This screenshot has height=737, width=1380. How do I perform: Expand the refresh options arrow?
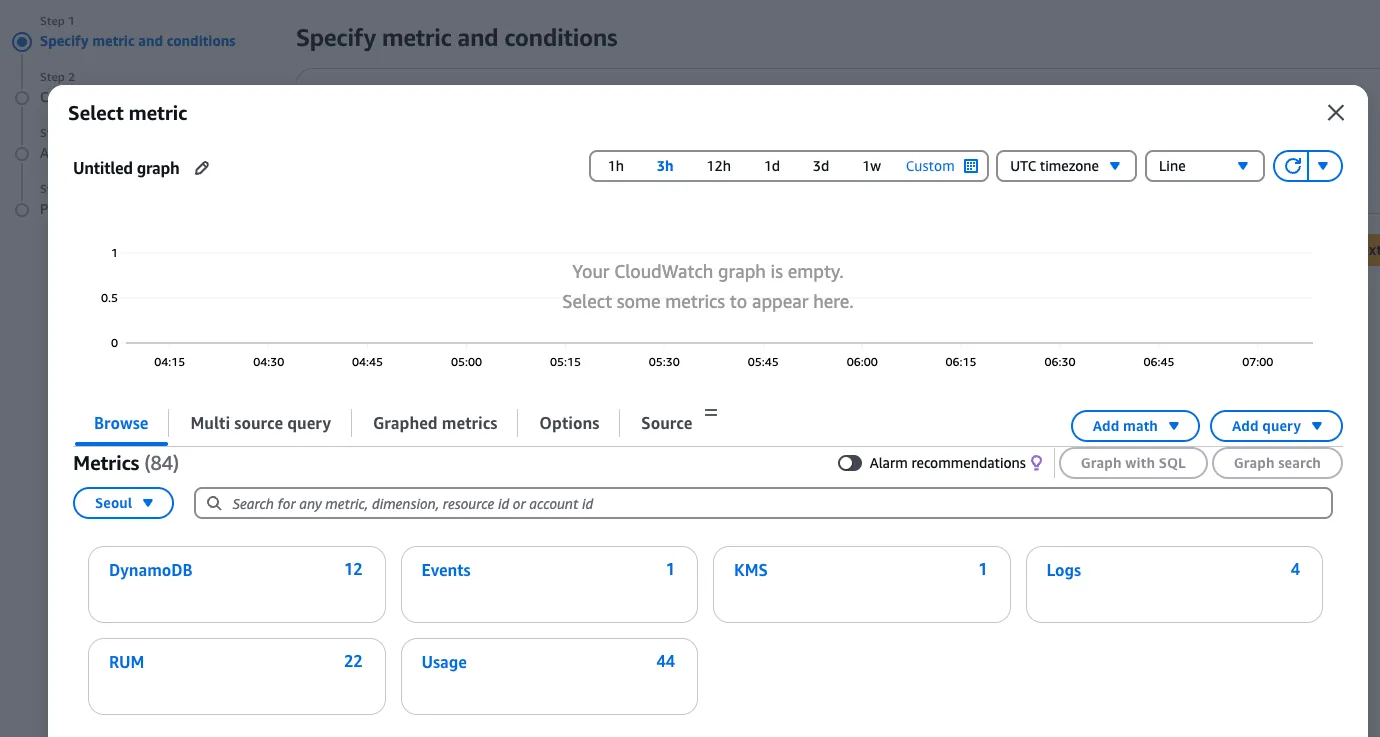[x=1324, y=166]
